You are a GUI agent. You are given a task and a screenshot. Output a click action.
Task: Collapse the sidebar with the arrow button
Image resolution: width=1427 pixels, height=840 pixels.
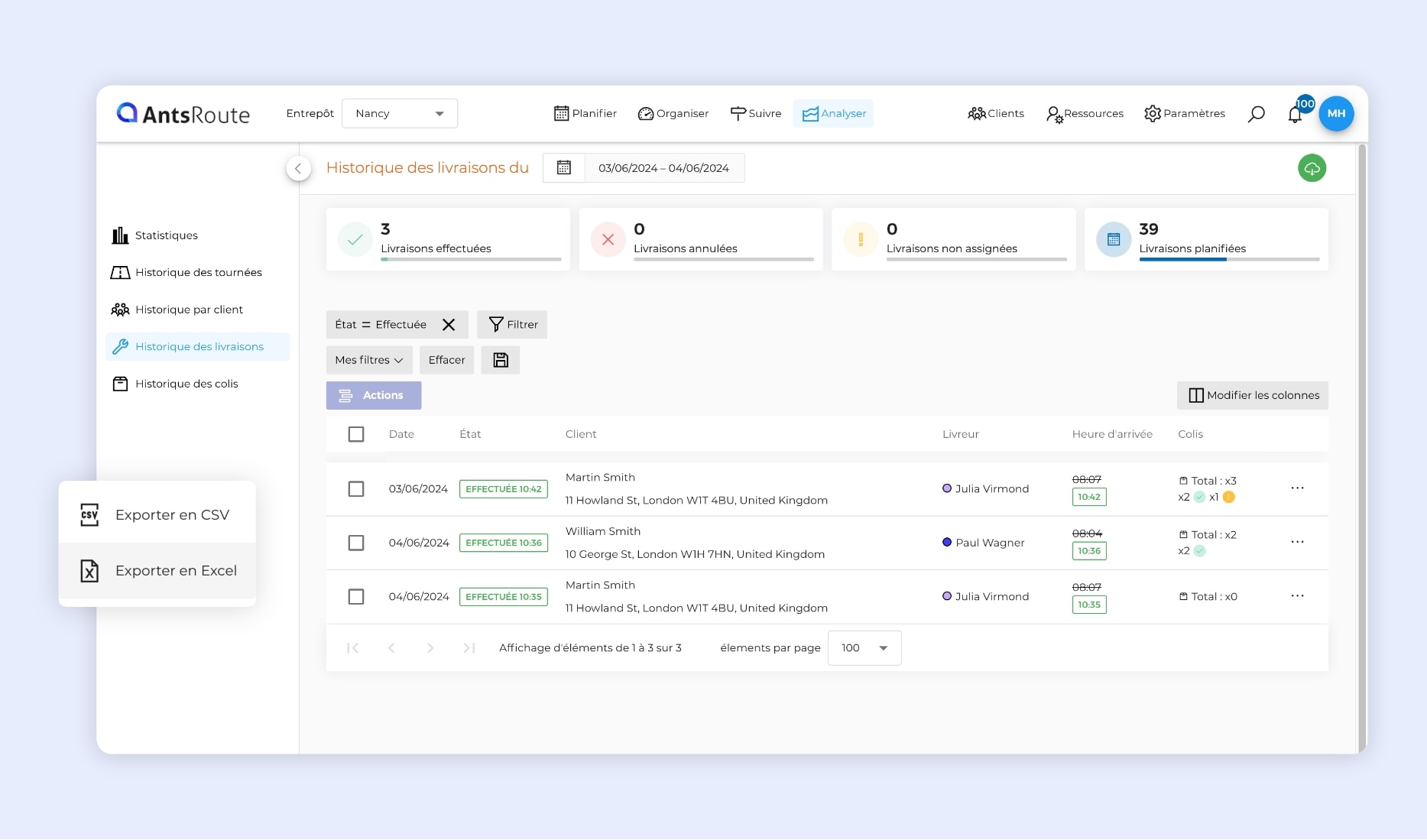298,169
